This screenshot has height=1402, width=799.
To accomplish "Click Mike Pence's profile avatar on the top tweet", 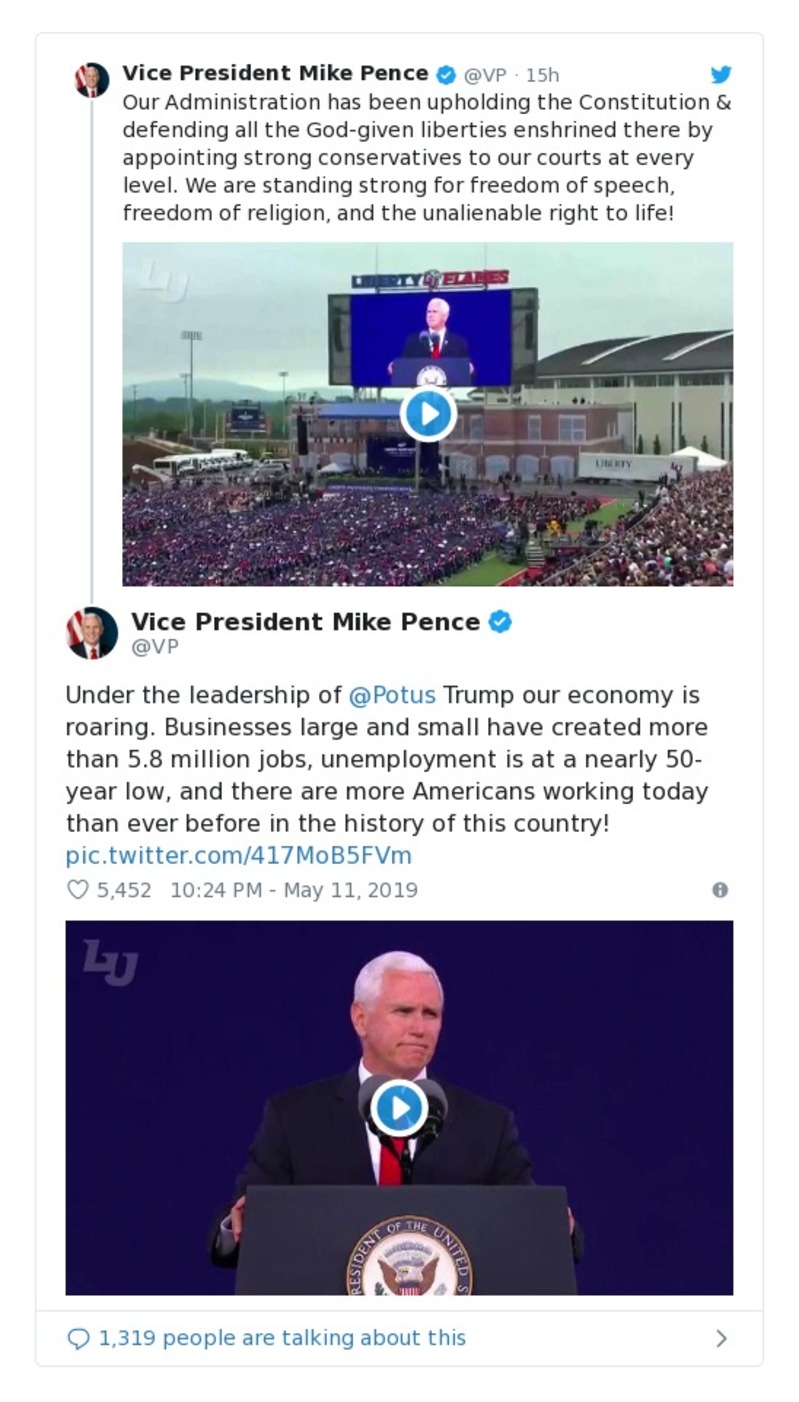I will tap(91, 74).
